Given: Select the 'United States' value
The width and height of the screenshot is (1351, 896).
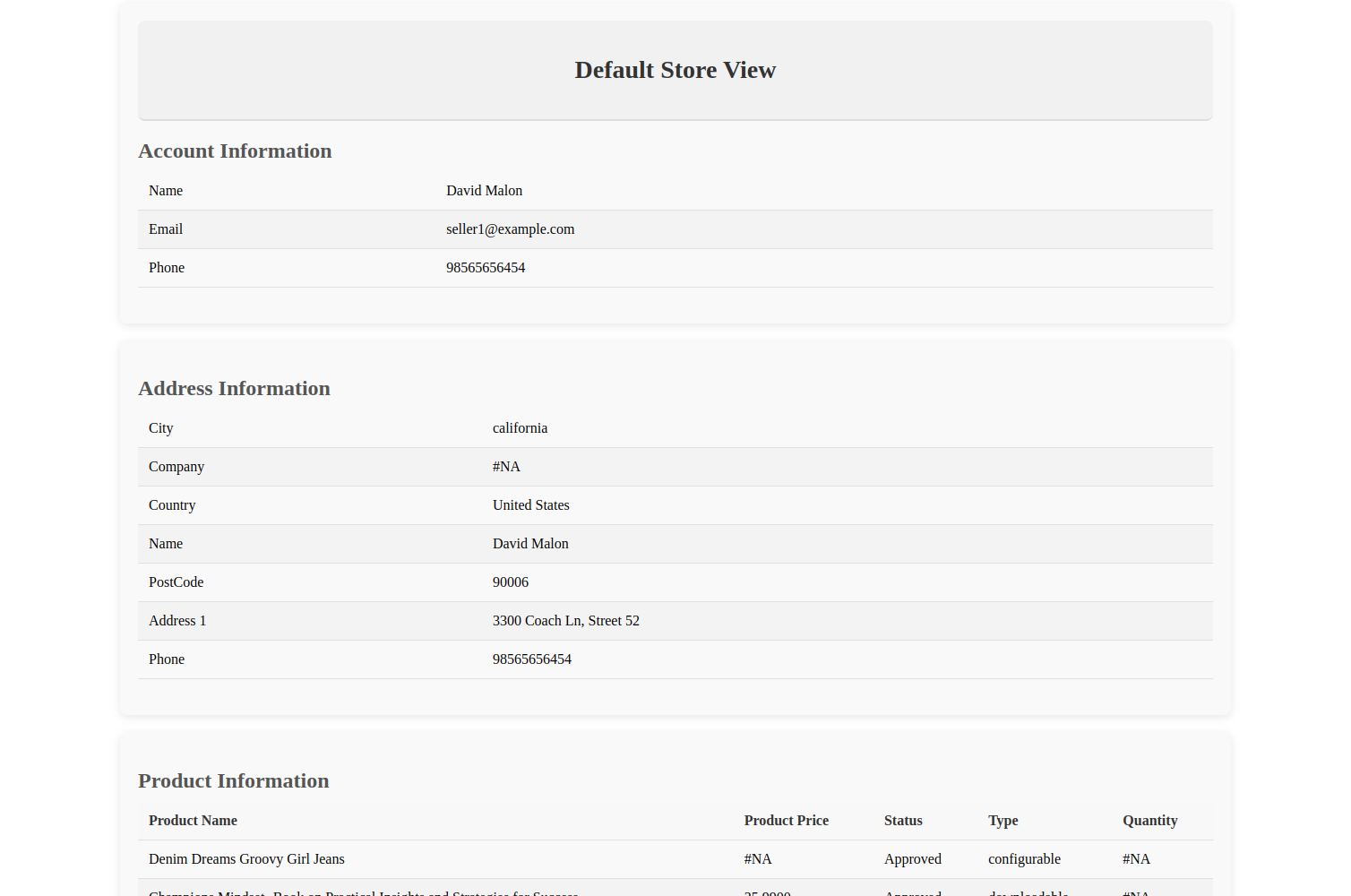Looking at the screenshot, I should [x=531, y=505].
